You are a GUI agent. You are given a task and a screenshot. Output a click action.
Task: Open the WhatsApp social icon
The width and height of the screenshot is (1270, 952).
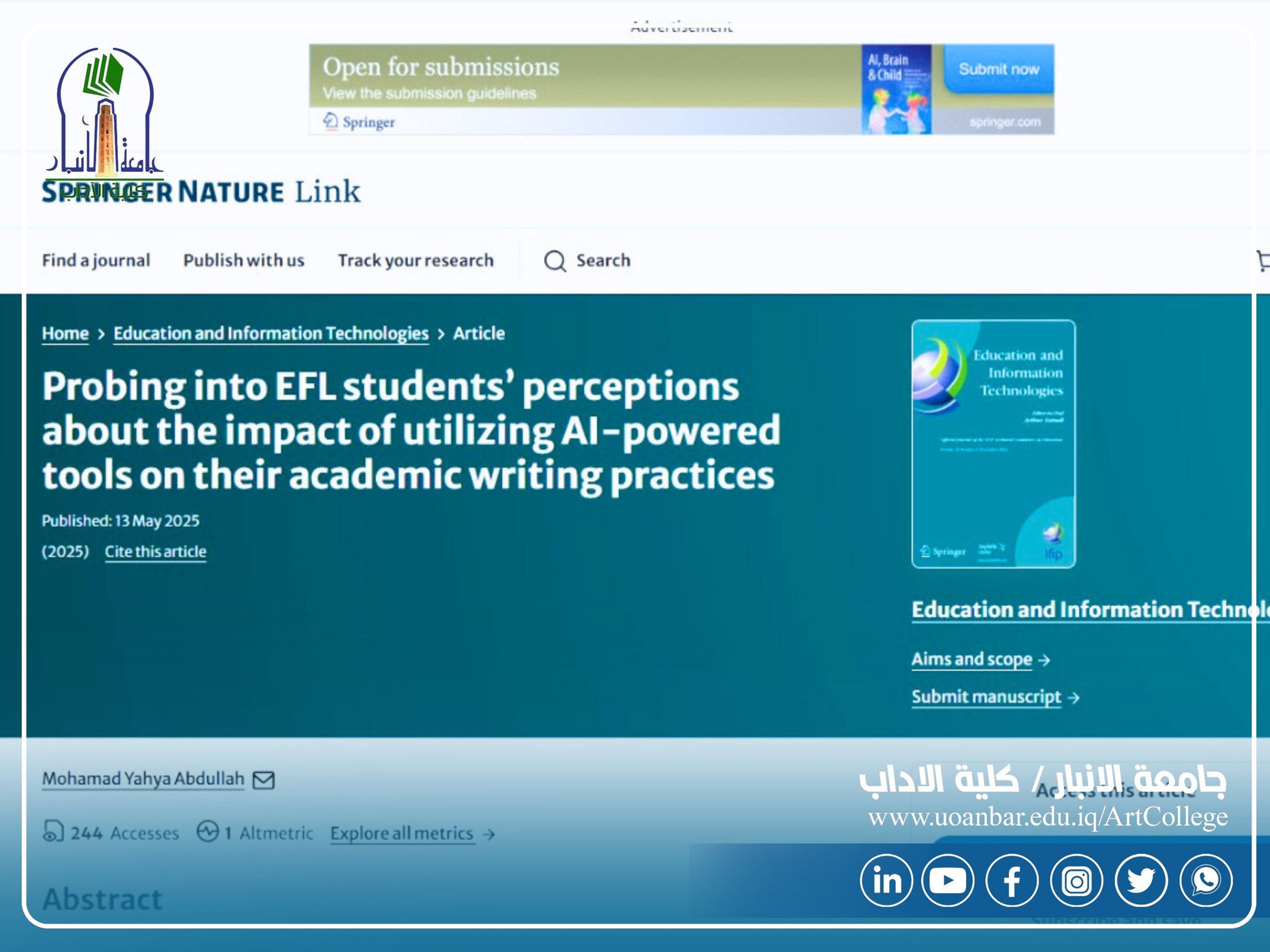pos(1206,880)
